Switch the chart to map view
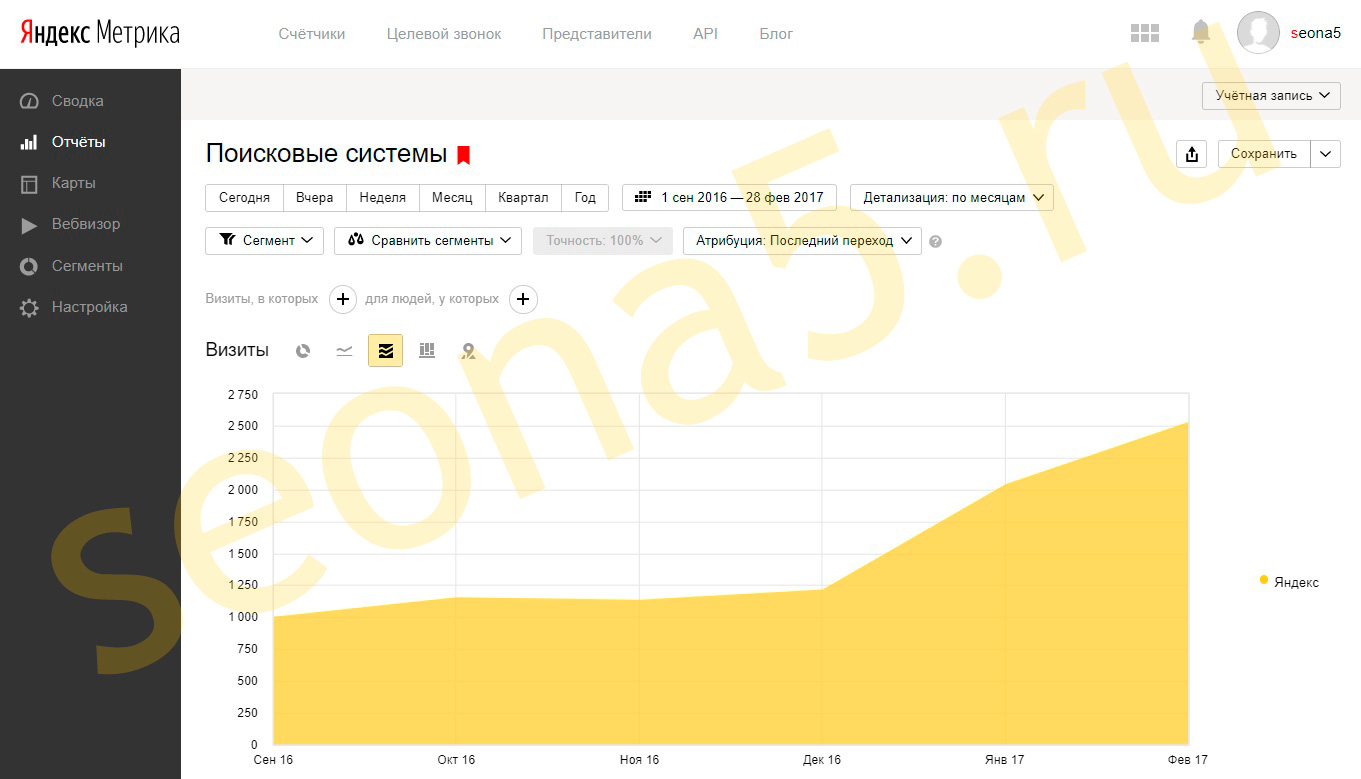Screen dimensions: 1361x779 tap(468, 351)
